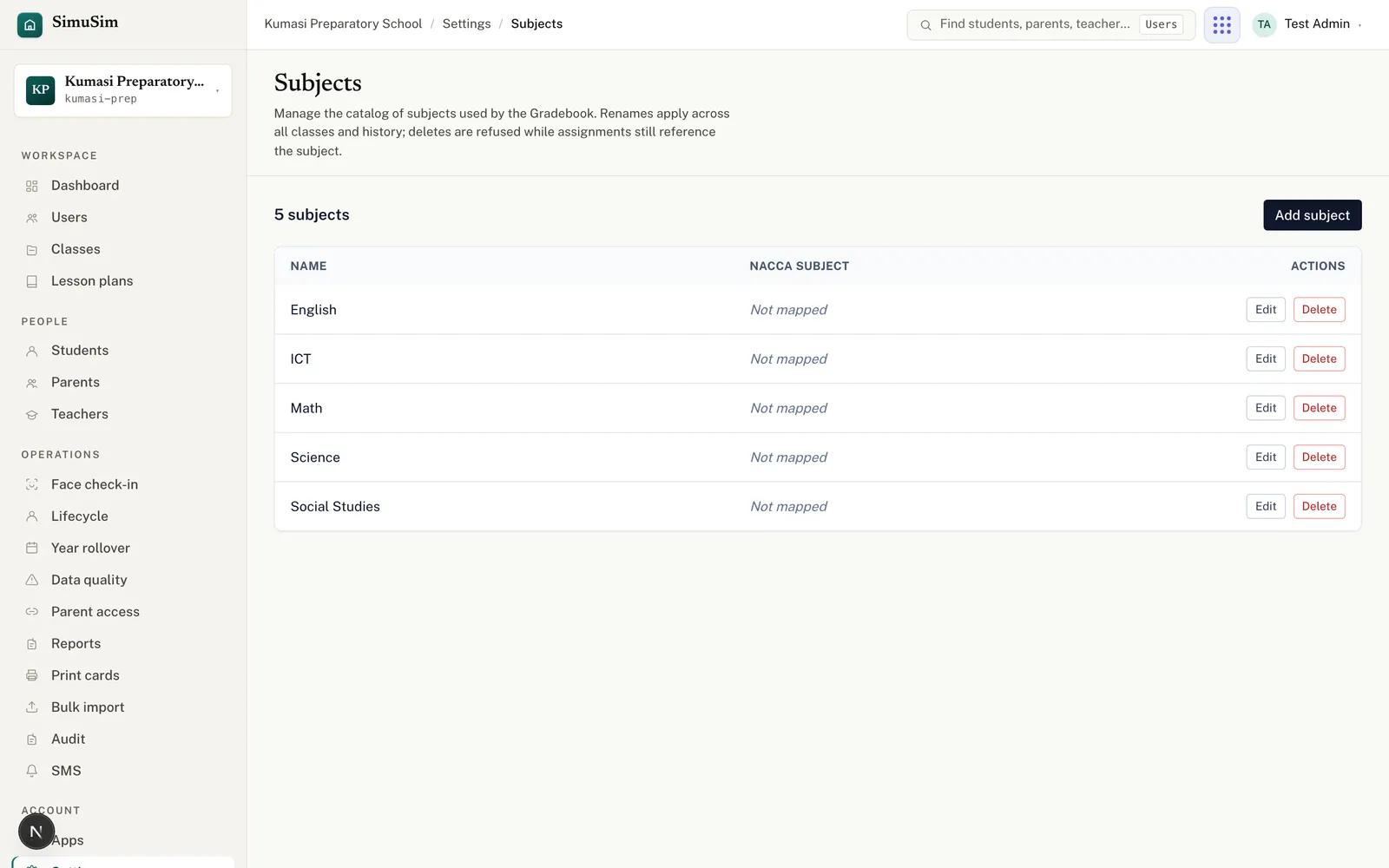This screenshot has height=868, width=1389.
Task: Expand the Kumasi Preparatory school switcher
Action: coord(122,89)
